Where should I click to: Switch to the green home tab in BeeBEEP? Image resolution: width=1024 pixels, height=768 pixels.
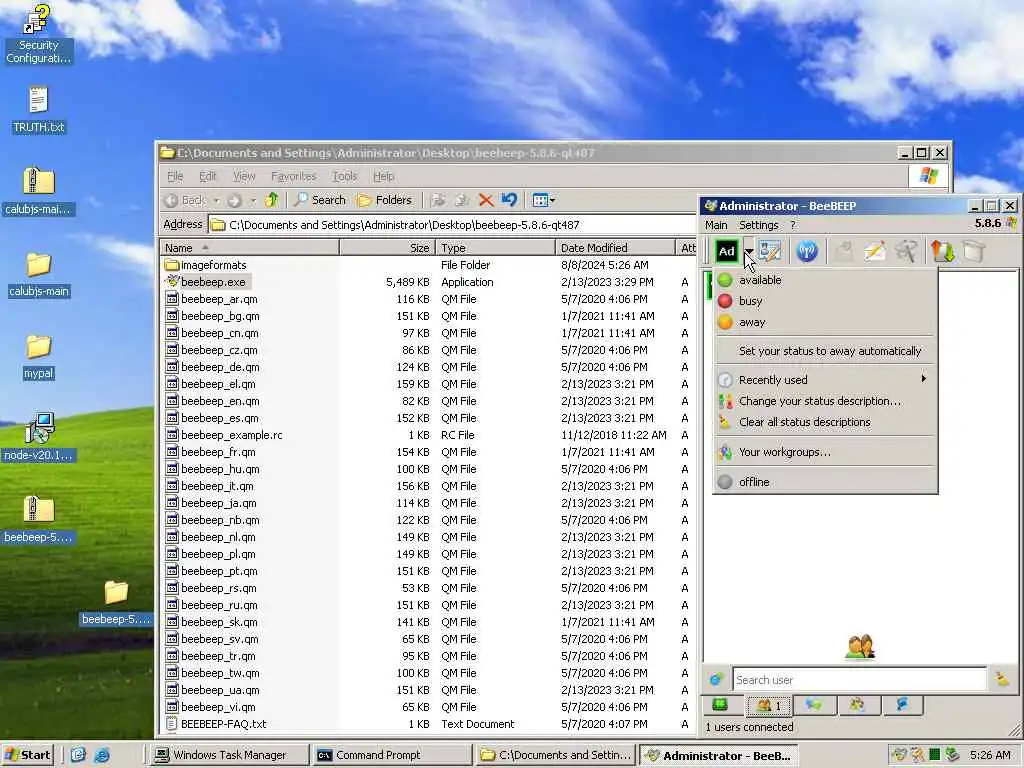[720, 705]
